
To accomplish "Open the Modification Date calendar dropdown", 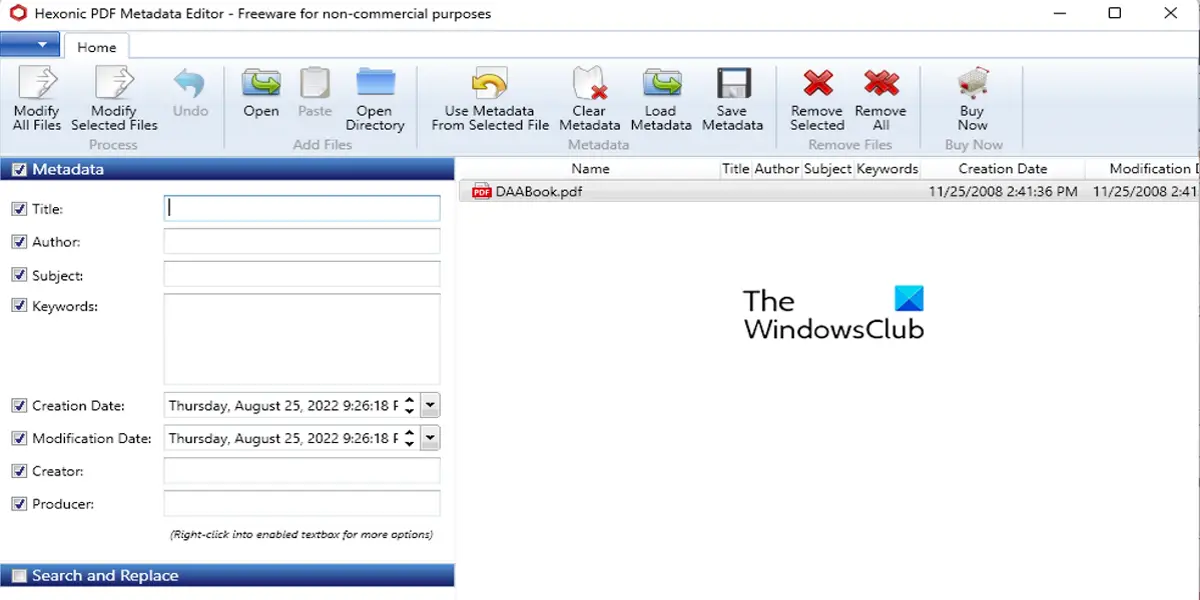I will coord(430,438).
